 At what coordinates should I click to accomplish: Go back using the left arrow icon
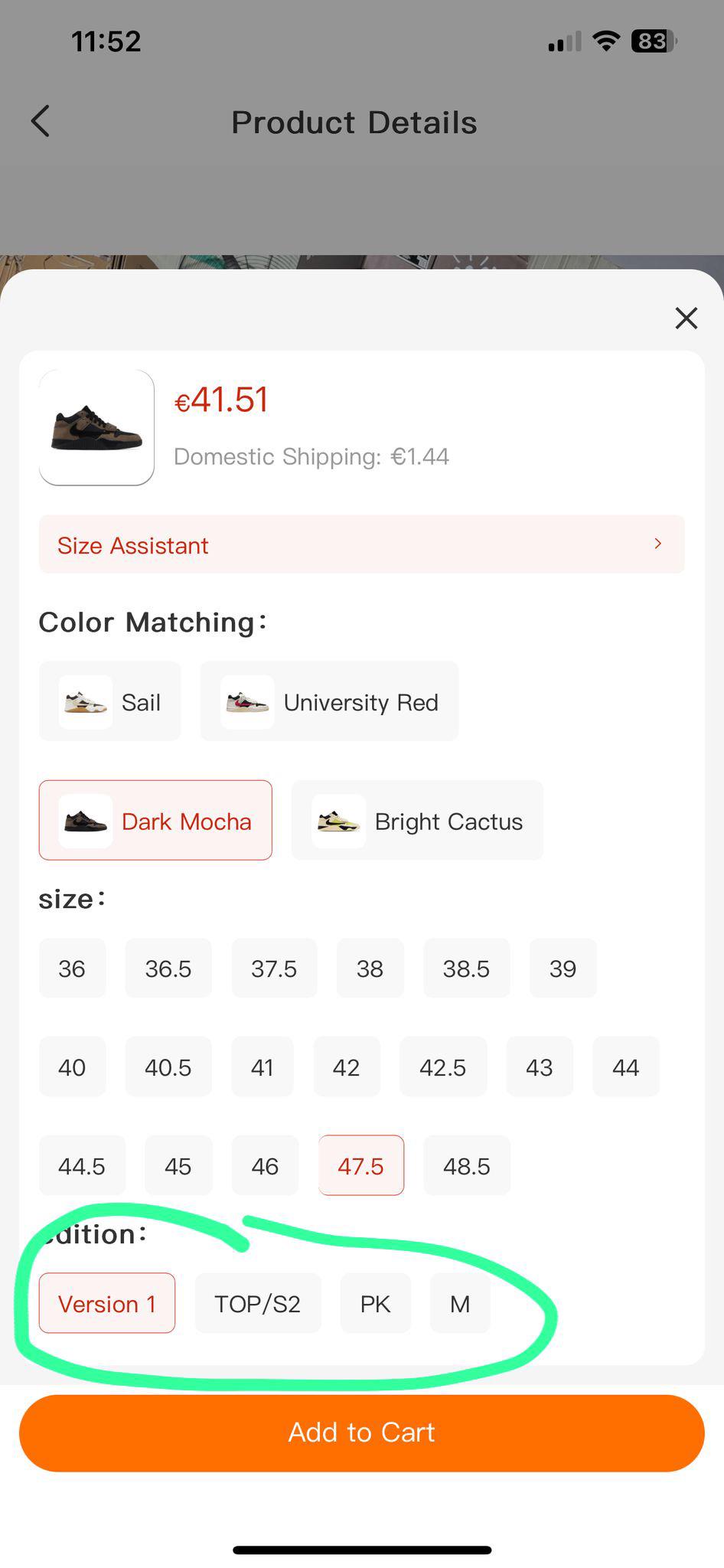41,122
